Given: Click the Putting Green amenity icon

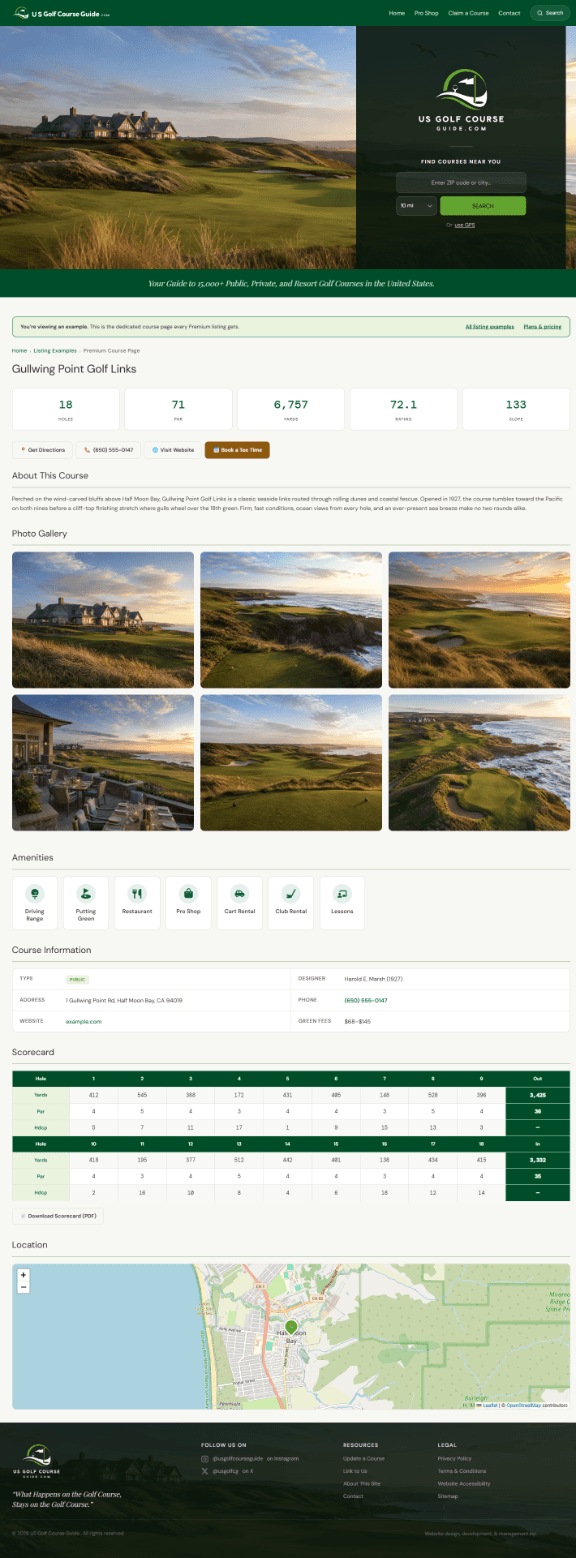Looking at the screenshot, I should tap(86, 893).
